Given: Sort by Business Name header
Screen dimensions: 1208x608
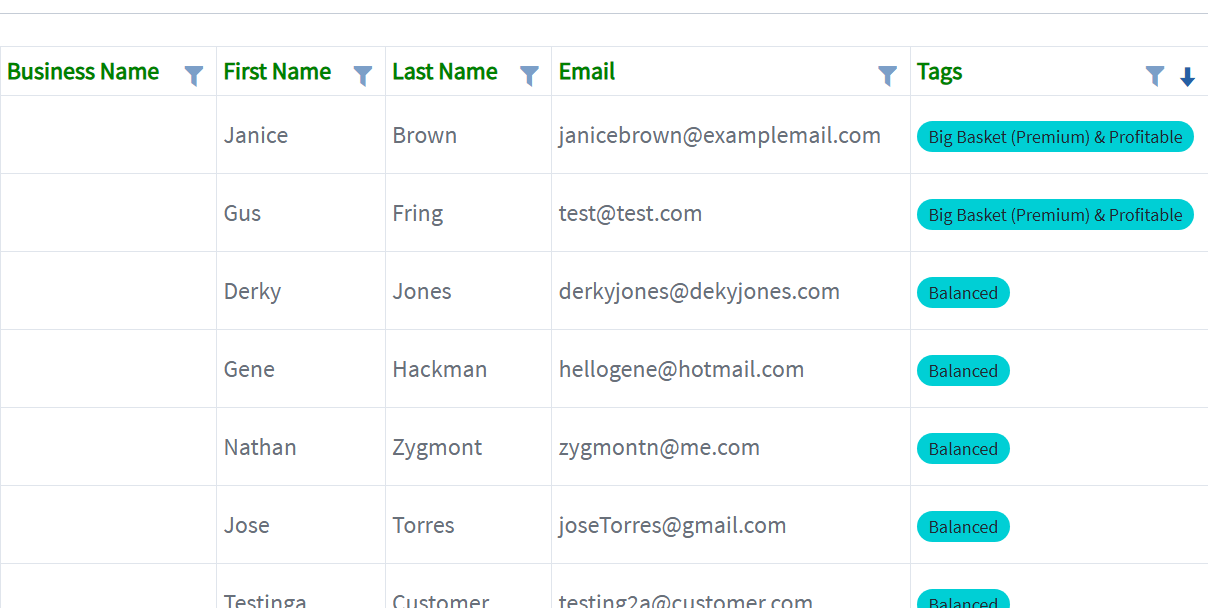Looking at the screenshot, I should [83, 72].
